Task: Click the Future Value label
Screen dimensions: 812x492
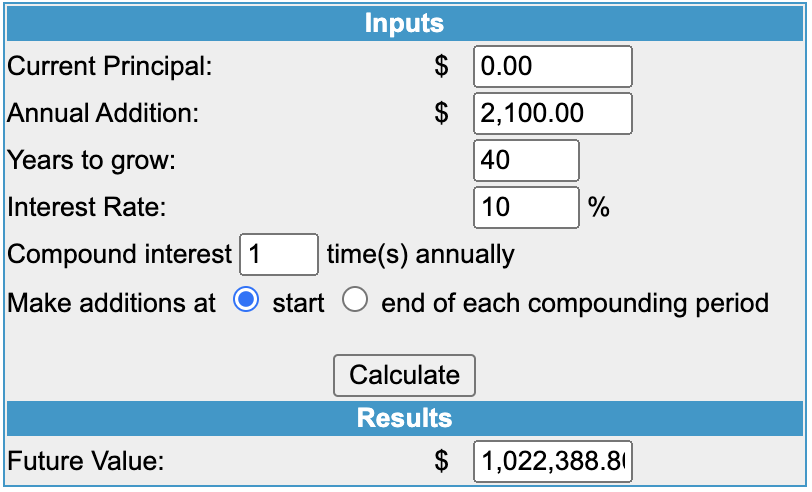Action: 85,461
